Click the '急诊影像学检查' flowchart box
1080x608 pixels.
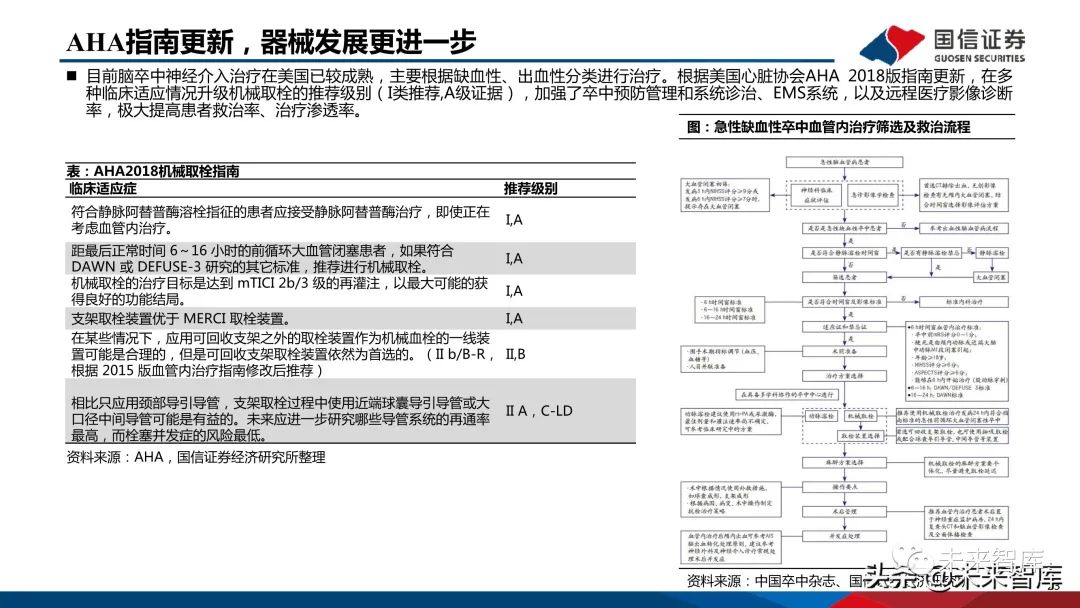point(873,195)
